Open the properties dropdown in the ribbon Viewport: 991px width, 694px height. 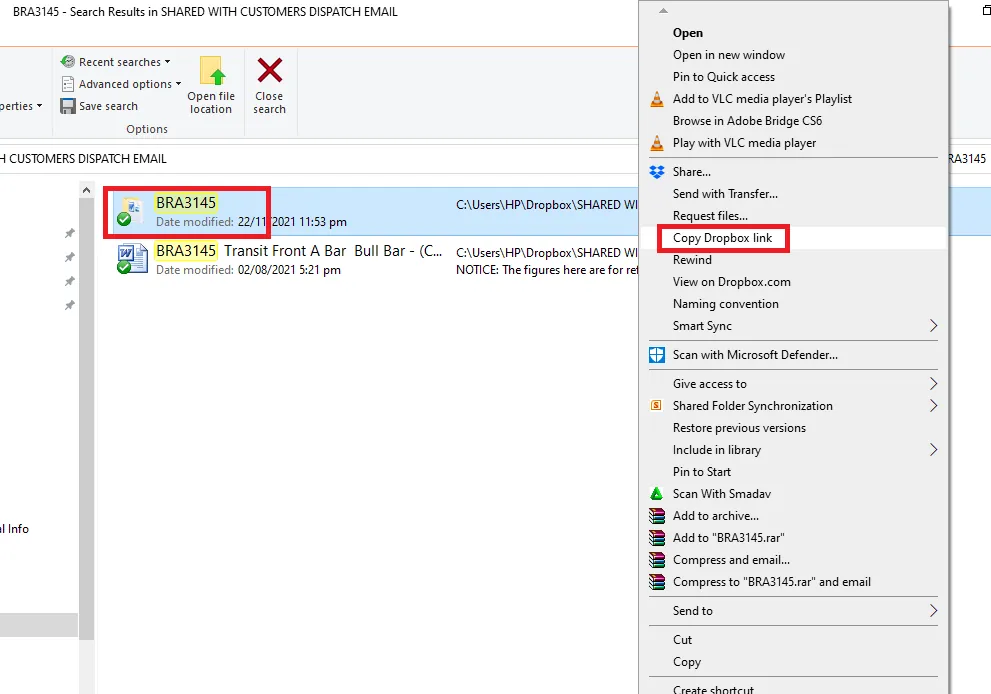click(x=21, y=106)
